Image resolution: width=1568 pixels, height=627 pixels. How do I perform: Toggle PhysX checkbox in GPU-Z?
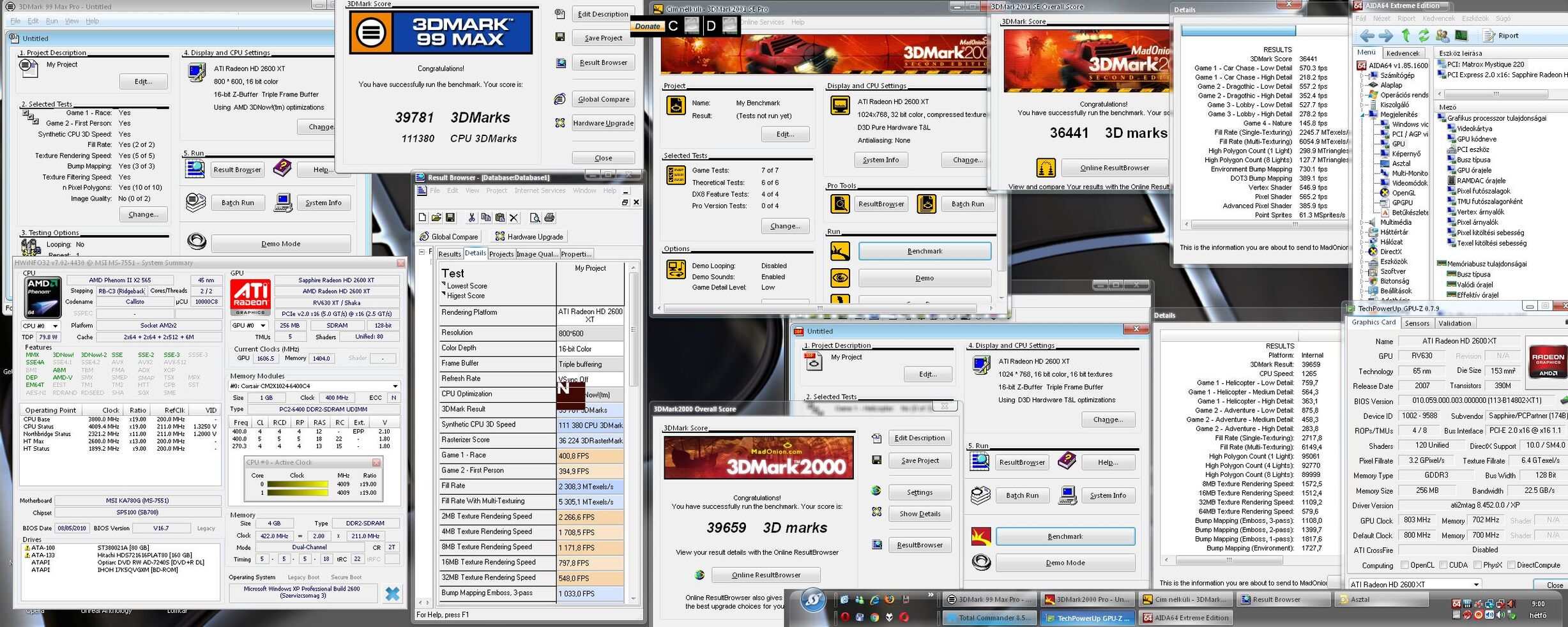pyautogui.click(x=1477, y=565)
